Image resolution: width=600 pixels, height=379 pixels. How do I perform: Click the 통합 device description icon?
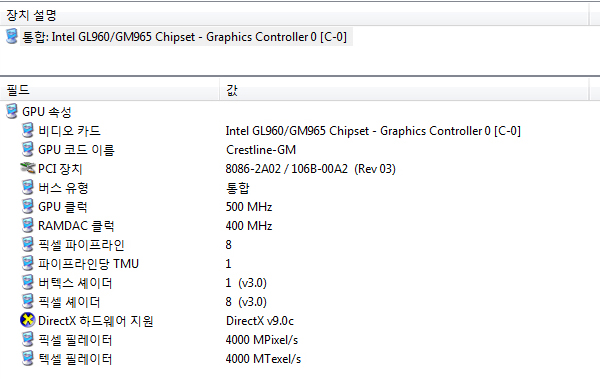[x=12, y=36]
